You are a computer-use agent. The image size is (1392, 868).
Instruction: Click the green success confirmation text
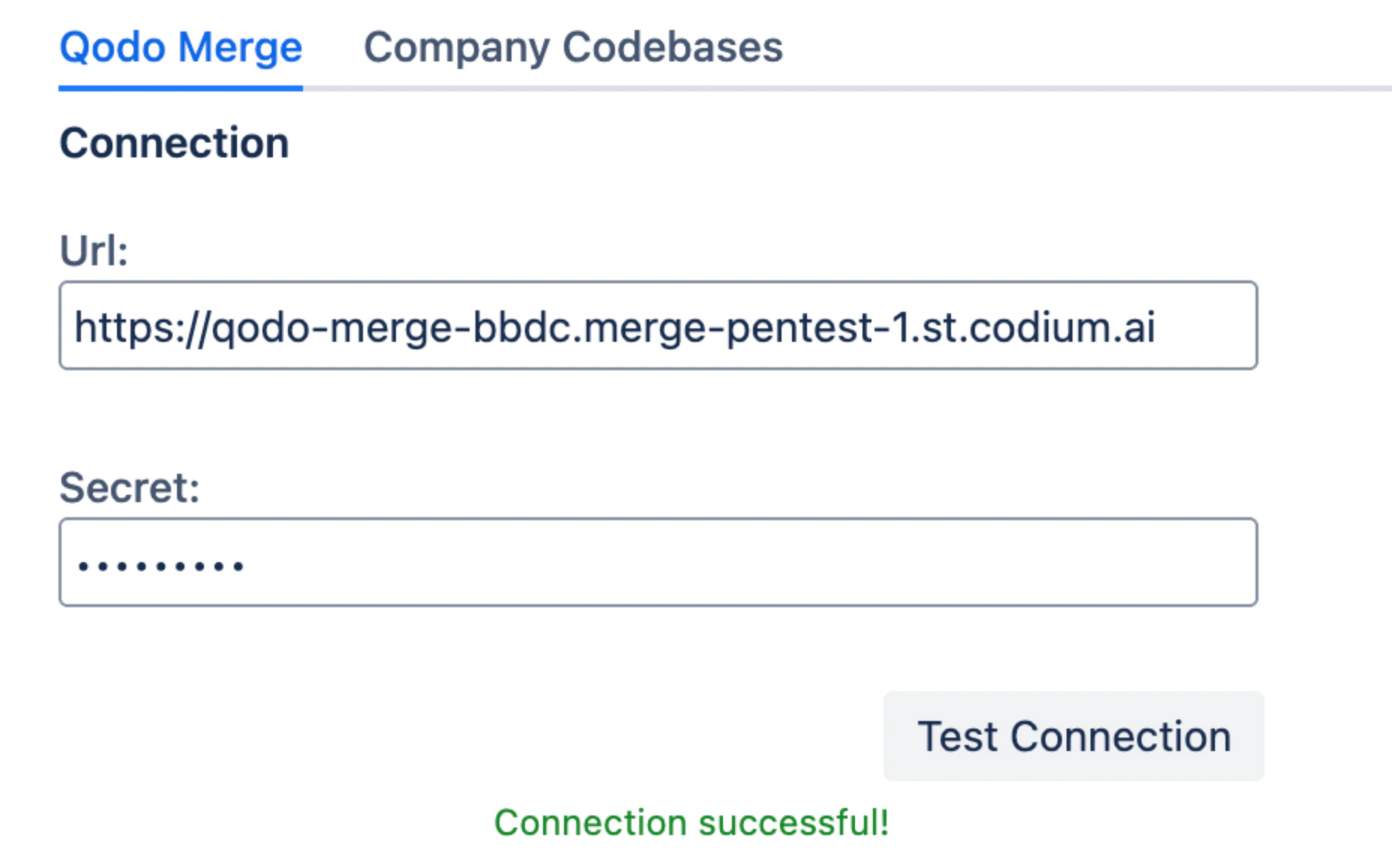tap(691, 823)
